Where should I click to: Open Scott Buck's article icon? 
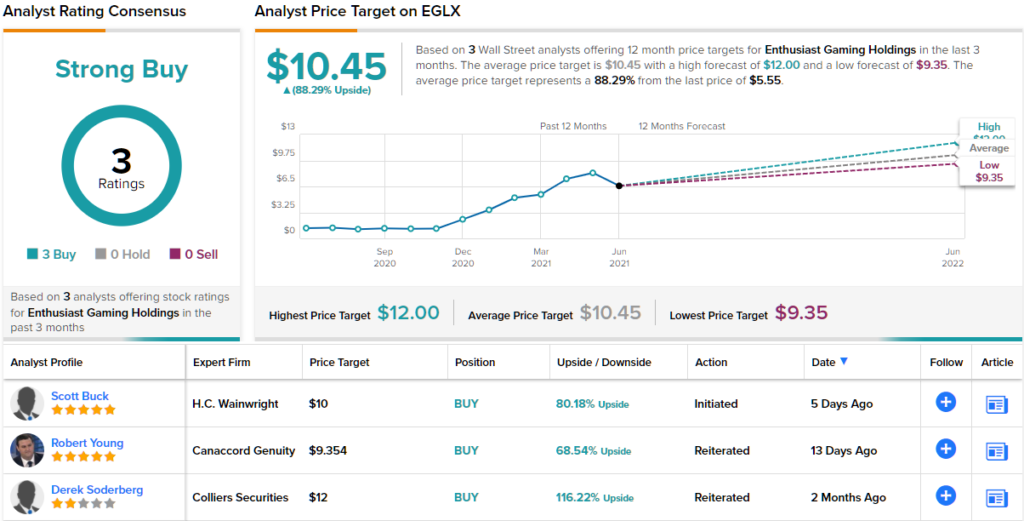click(996, 404)
